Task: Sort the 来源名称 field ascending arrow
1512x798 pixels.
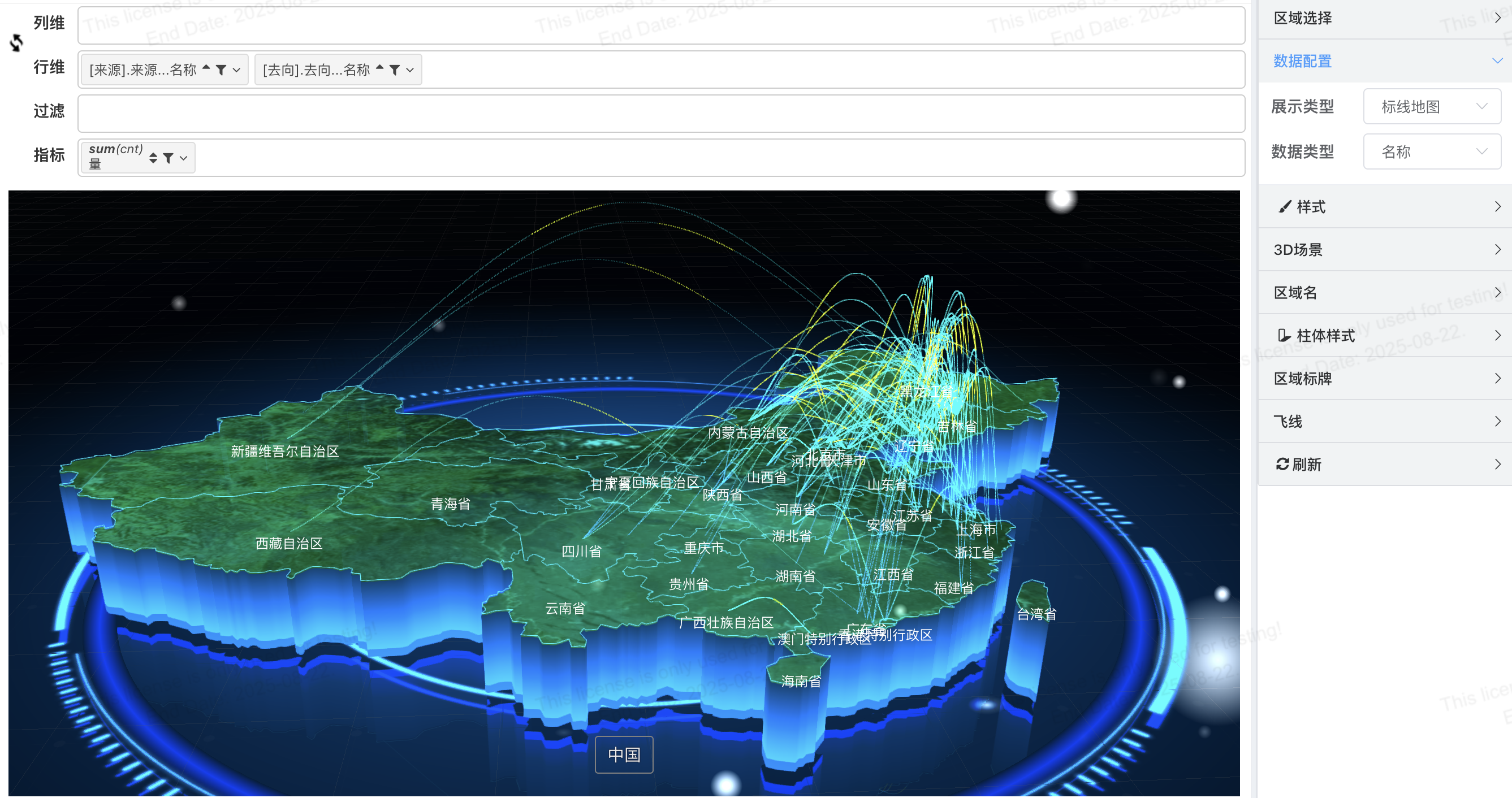Action: pos(206,67)
